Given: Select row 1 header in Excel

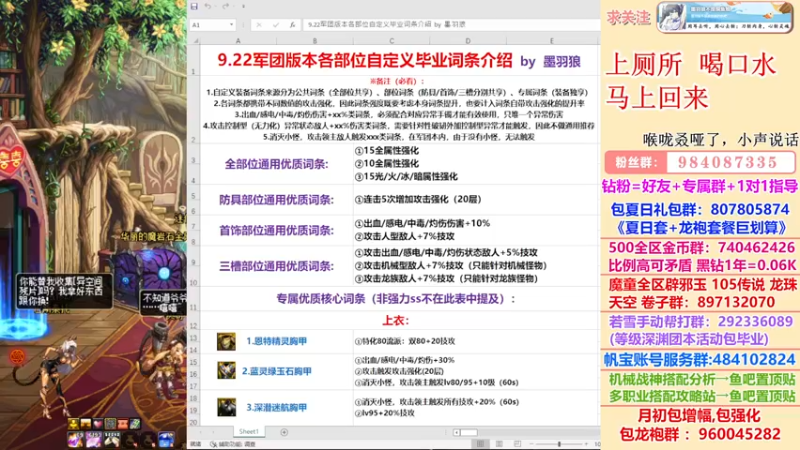Looking at the screenshot, I should [194, 60].
